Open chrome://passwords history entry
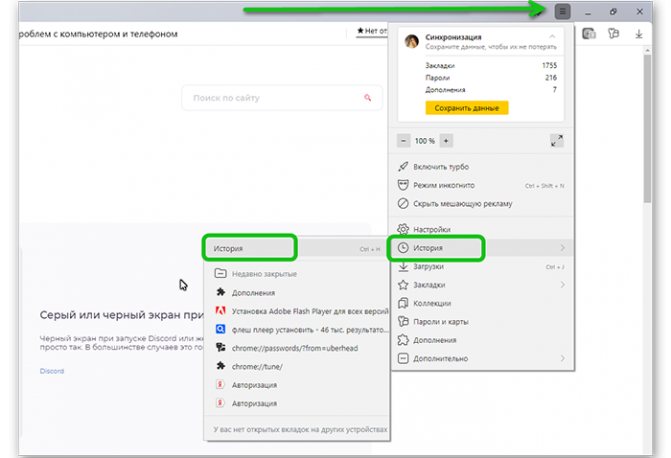This screenshot has height=458, width=671. click(x=297, y=348)
